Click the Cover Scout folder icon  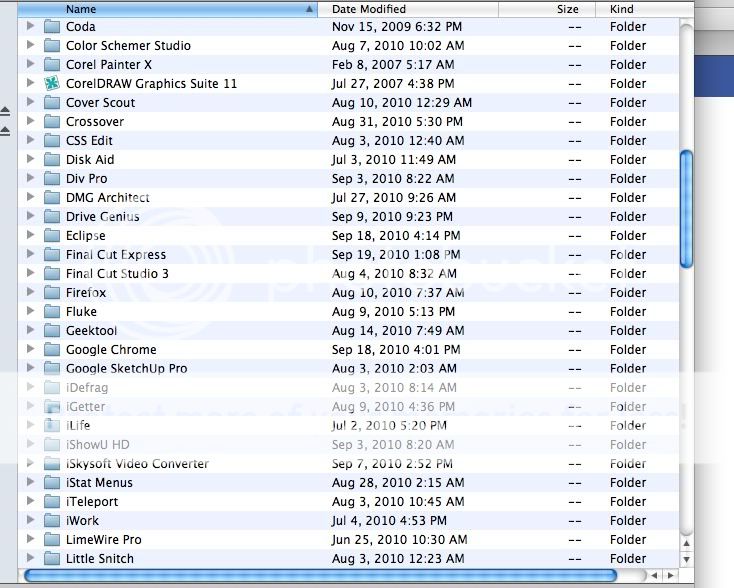pos(52,103)
